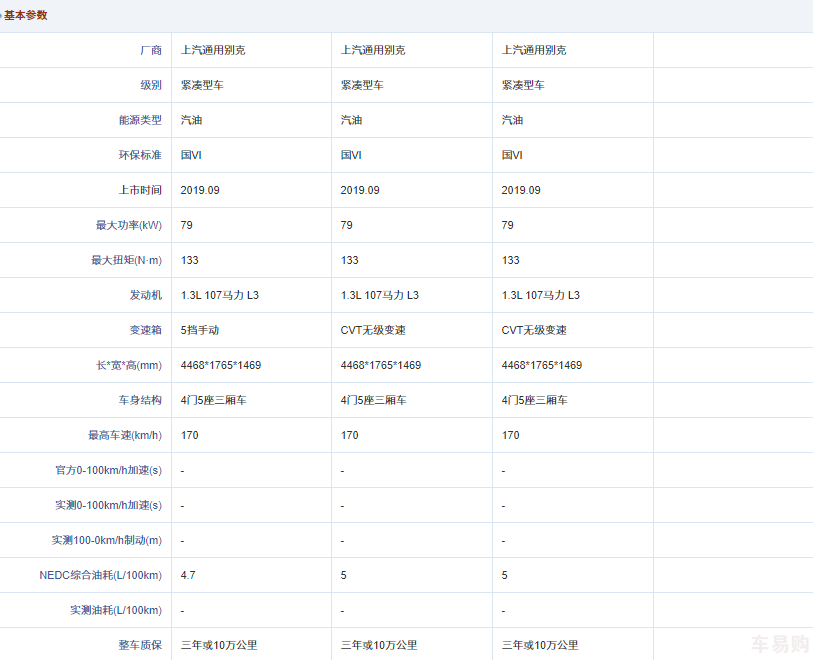Viewport: 813px width, 660px height.
Task: Click the 环保标准 row label
Action: coord(140,155)
